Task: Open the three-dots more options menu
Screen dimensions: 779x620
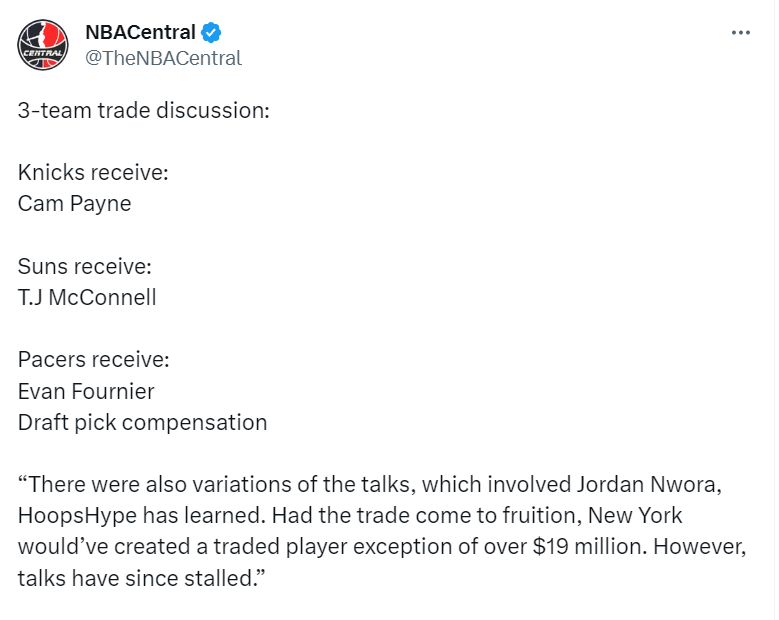Action: [x=740, y=33]
